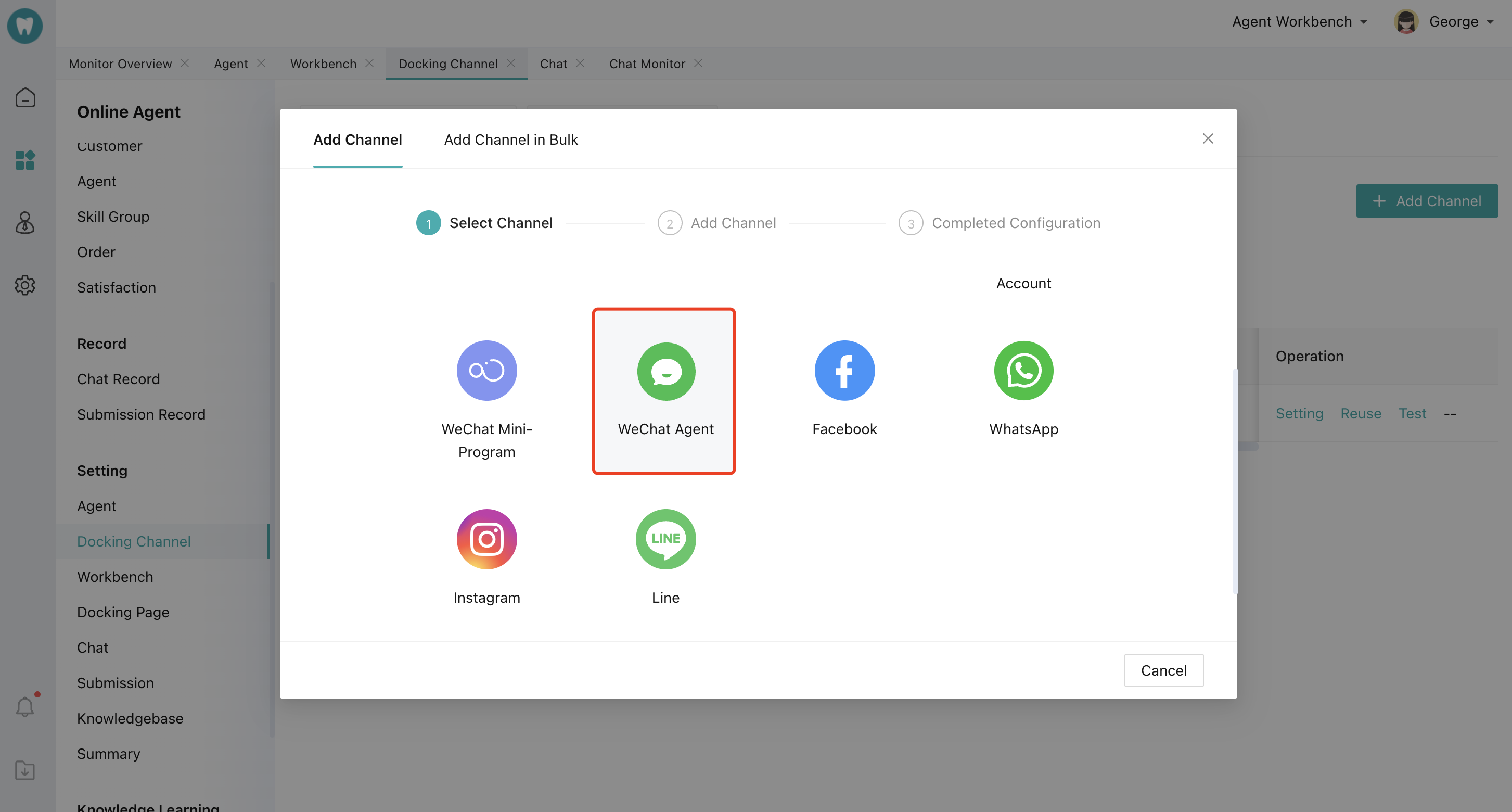Viewport: 1512px width, 812px height.
Task: Click the green Add Channel button
Action: pos(1426,201)
